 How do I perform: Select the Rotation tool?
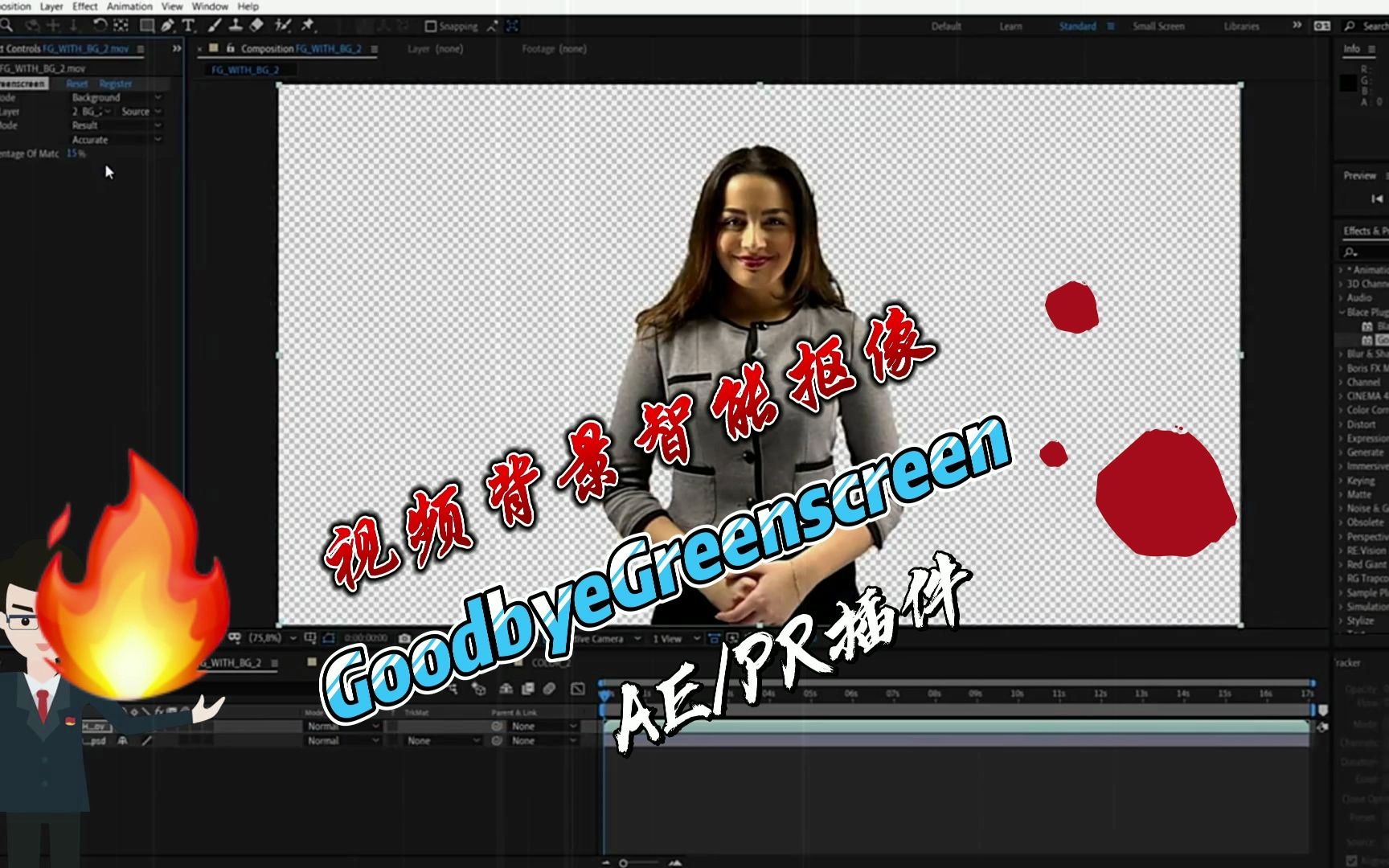click(x=100, y=26)
